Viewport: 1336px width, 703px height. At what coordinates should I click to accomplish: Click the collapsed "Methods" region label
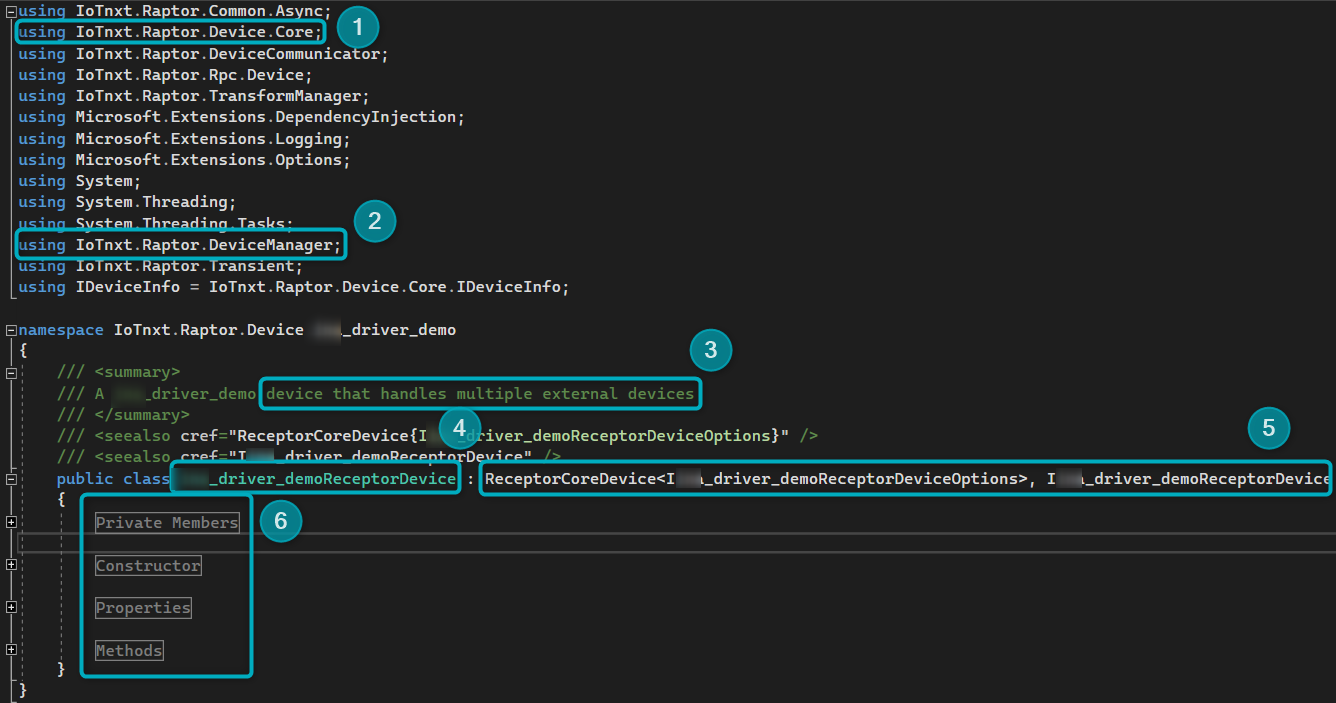(x=129, y=651)
